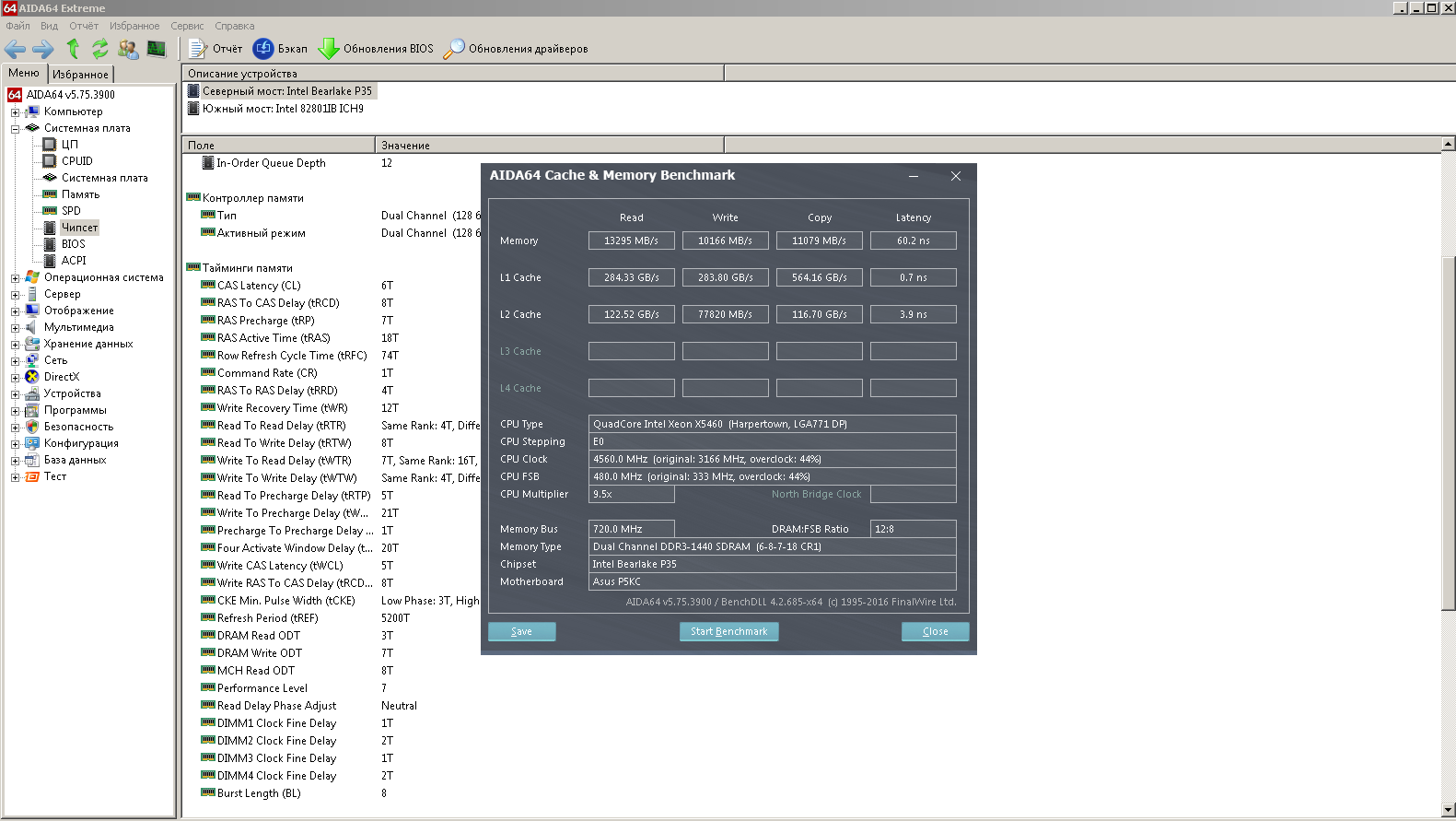
Task: Select the Чипсет tree item
Action: coord(79,228)
